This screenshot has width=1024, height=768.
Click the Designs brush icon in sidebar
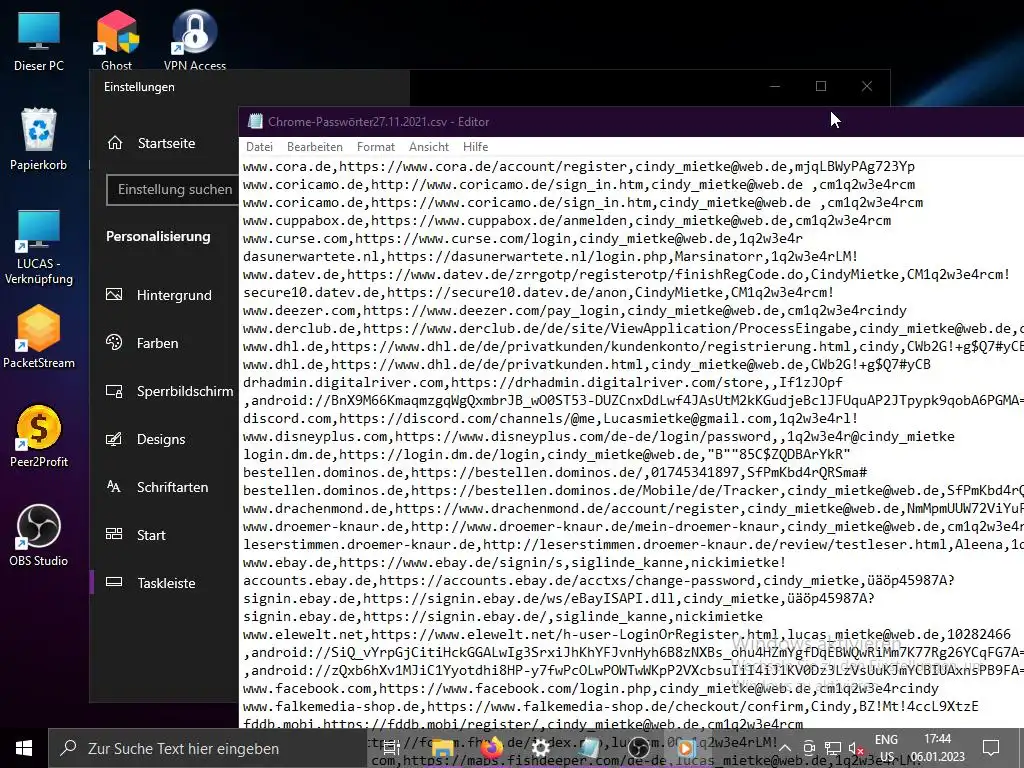tap(114, 439)
